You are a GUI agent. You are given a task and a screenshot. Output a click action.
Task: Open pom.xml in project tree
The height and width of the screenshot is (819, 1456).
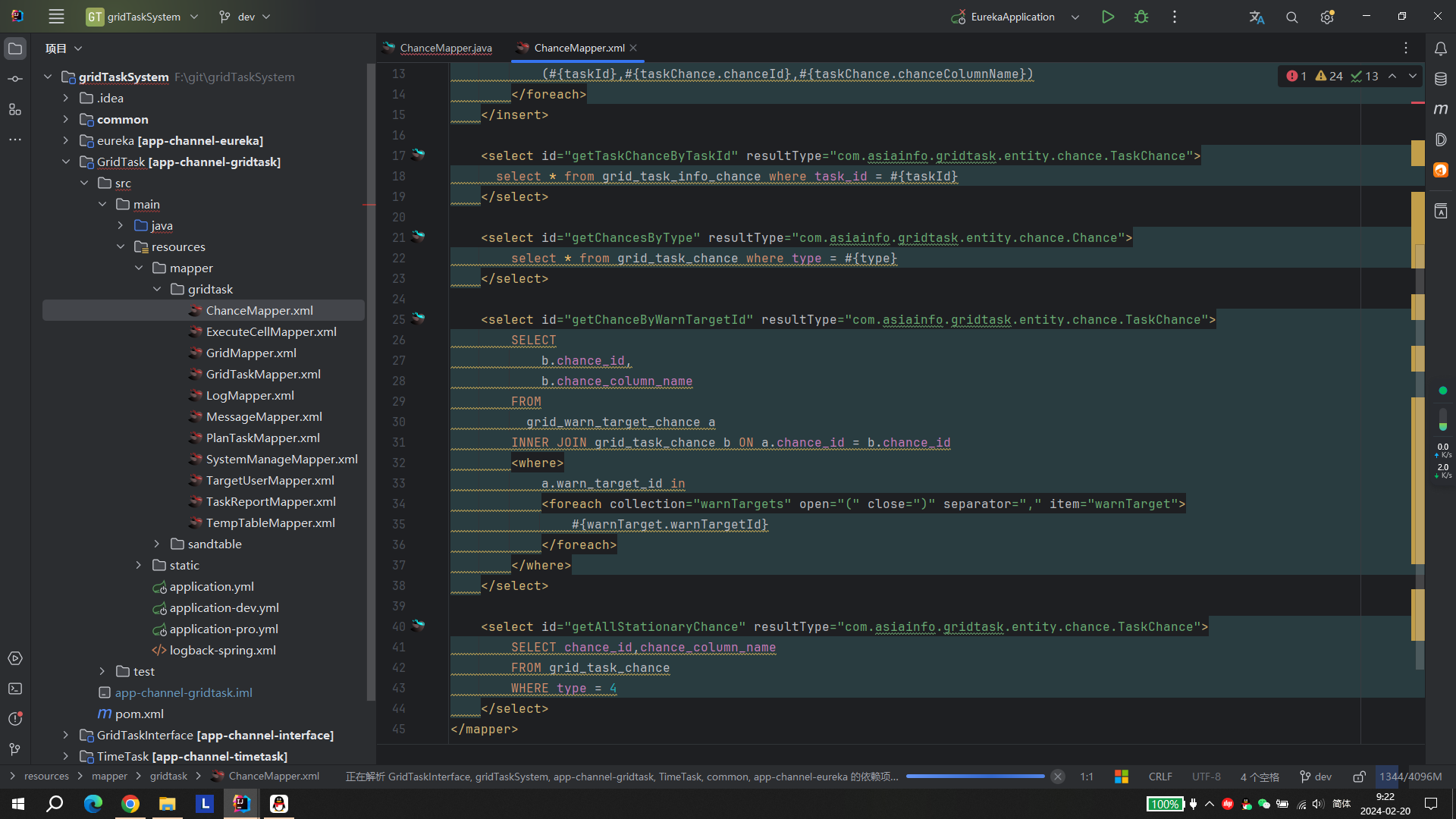click(139, 714)
